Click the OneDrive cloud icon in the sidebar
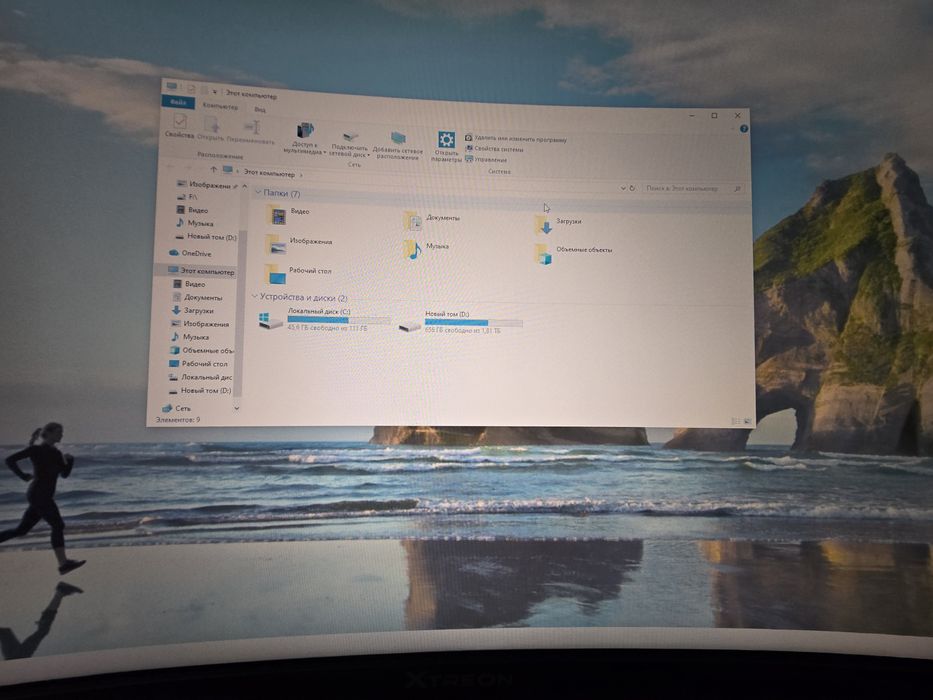The image size is (933, 700). [173, 253]
